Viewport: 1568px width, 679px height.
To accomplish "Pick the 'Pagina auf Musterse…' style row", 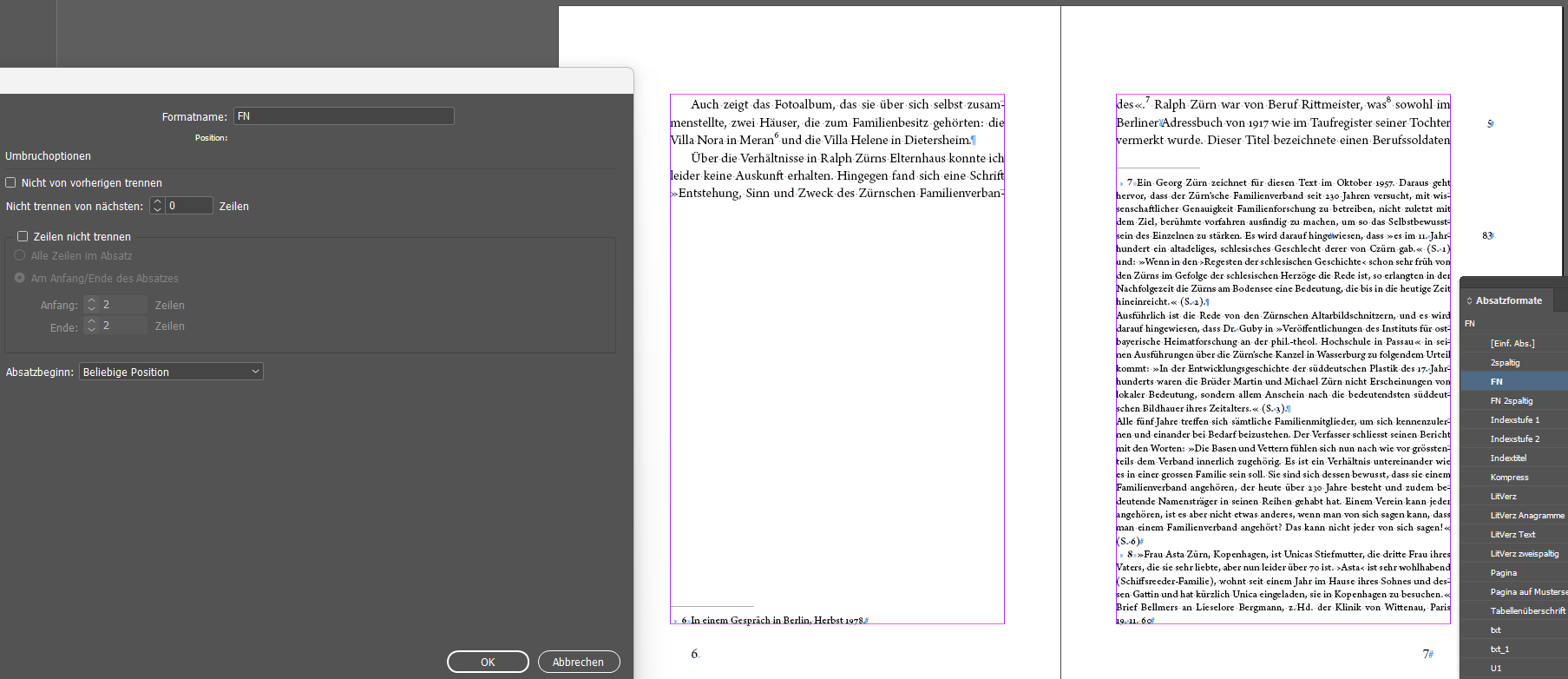I will (x=1514, y=591).
